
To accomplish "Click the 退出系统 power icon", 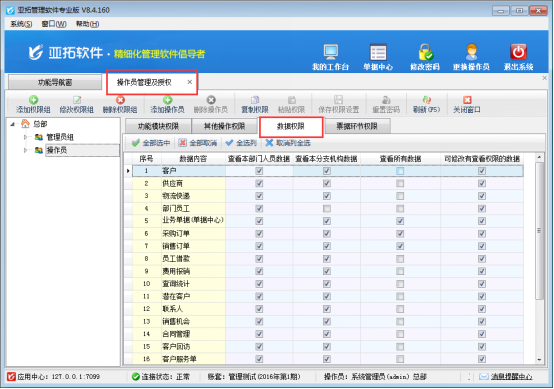I will click(518, 52).
